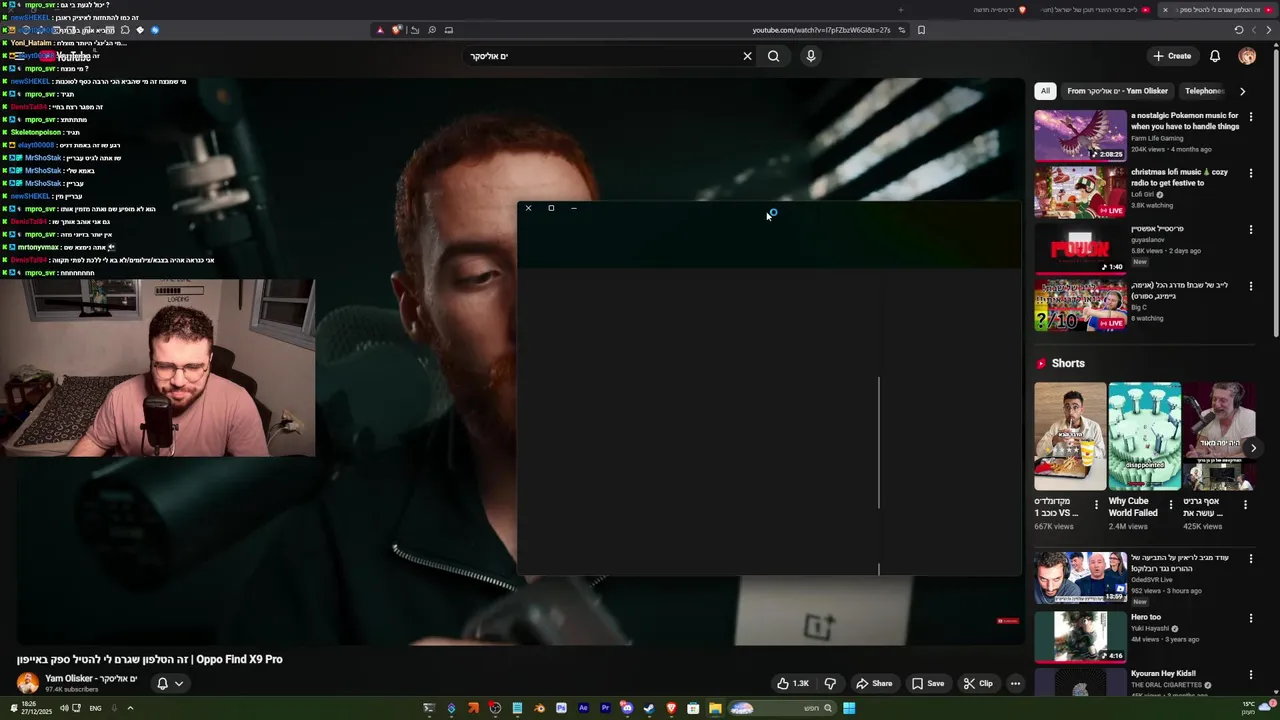
Task: Open Microsoft Store from the taskbar
Action: [x=693, y=708]
